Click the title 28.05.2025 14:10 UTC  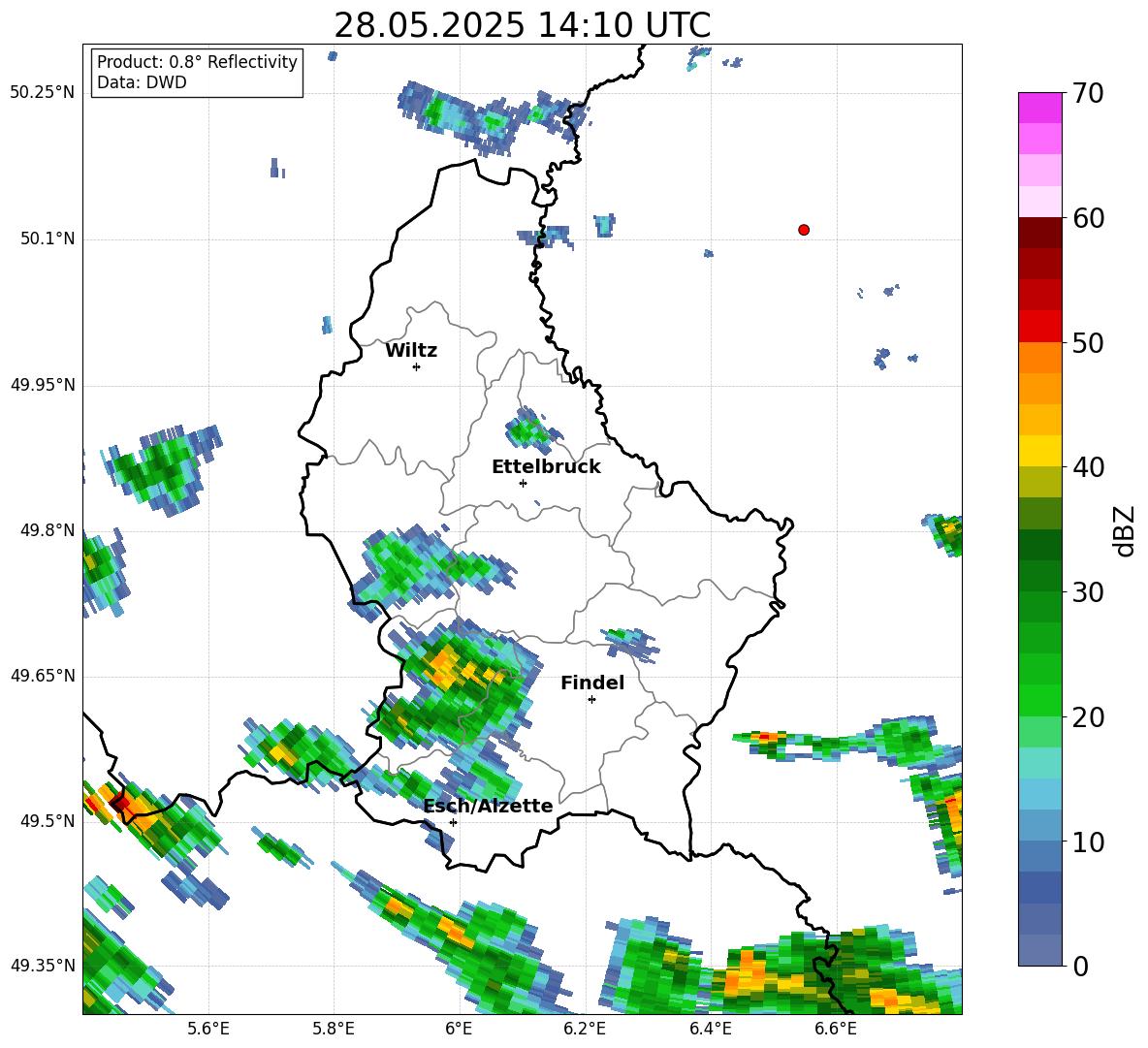click(522, 25)
